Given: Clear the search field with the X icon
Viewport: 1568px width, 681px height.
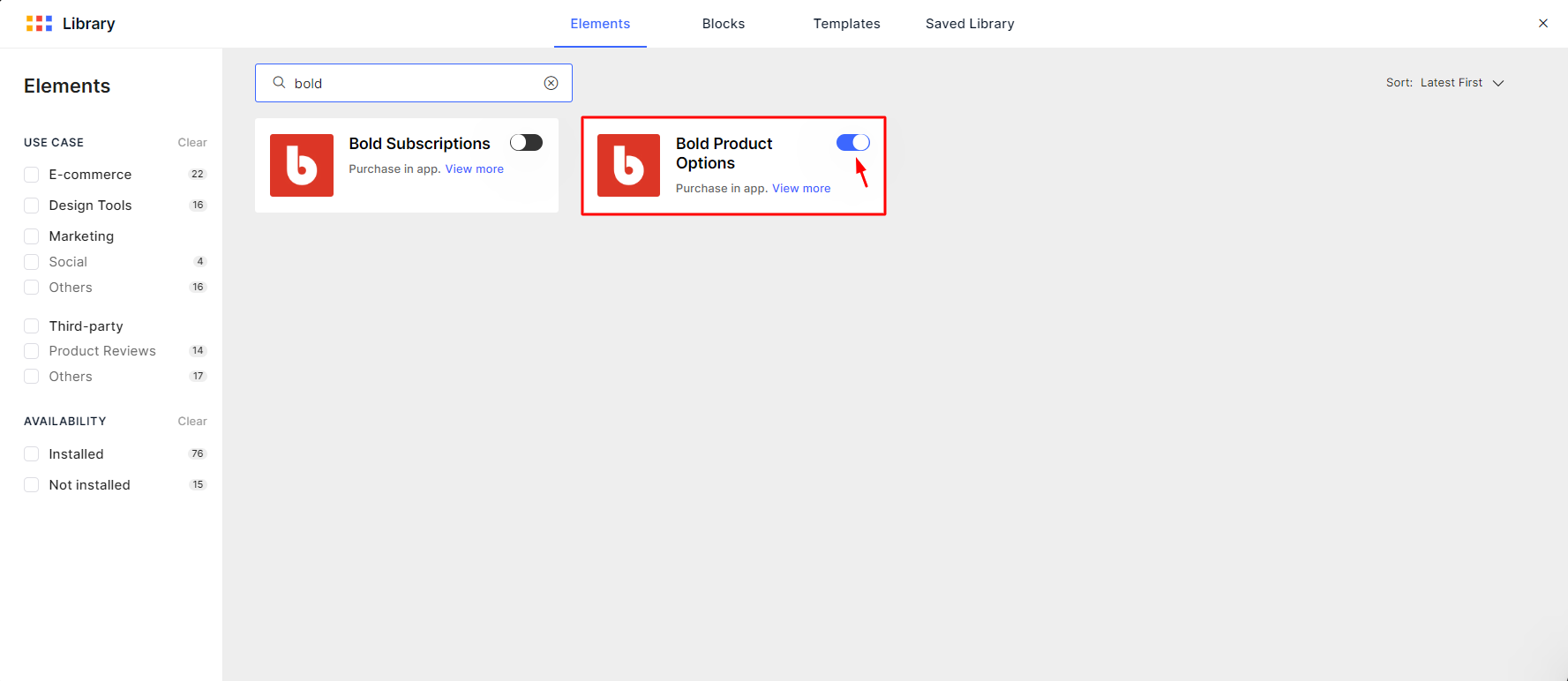Looking at the screenshot, I should click(551, 83).
